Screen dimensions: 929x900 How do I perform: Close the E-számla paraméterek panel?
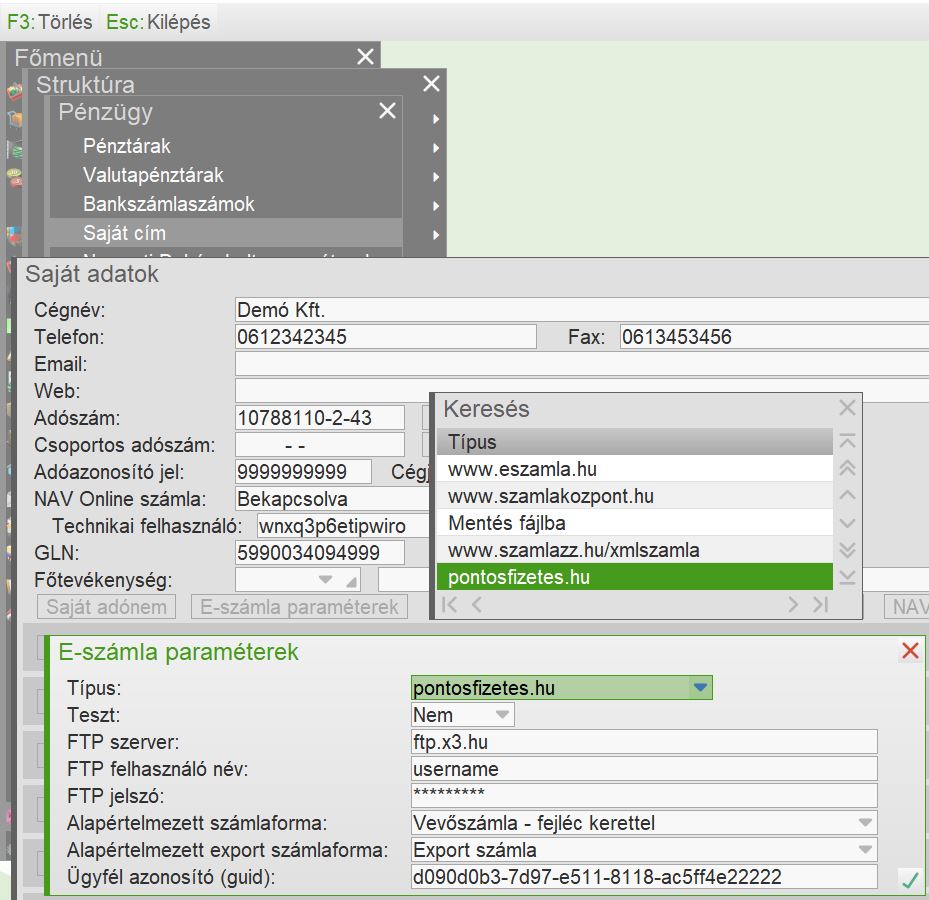910,652
